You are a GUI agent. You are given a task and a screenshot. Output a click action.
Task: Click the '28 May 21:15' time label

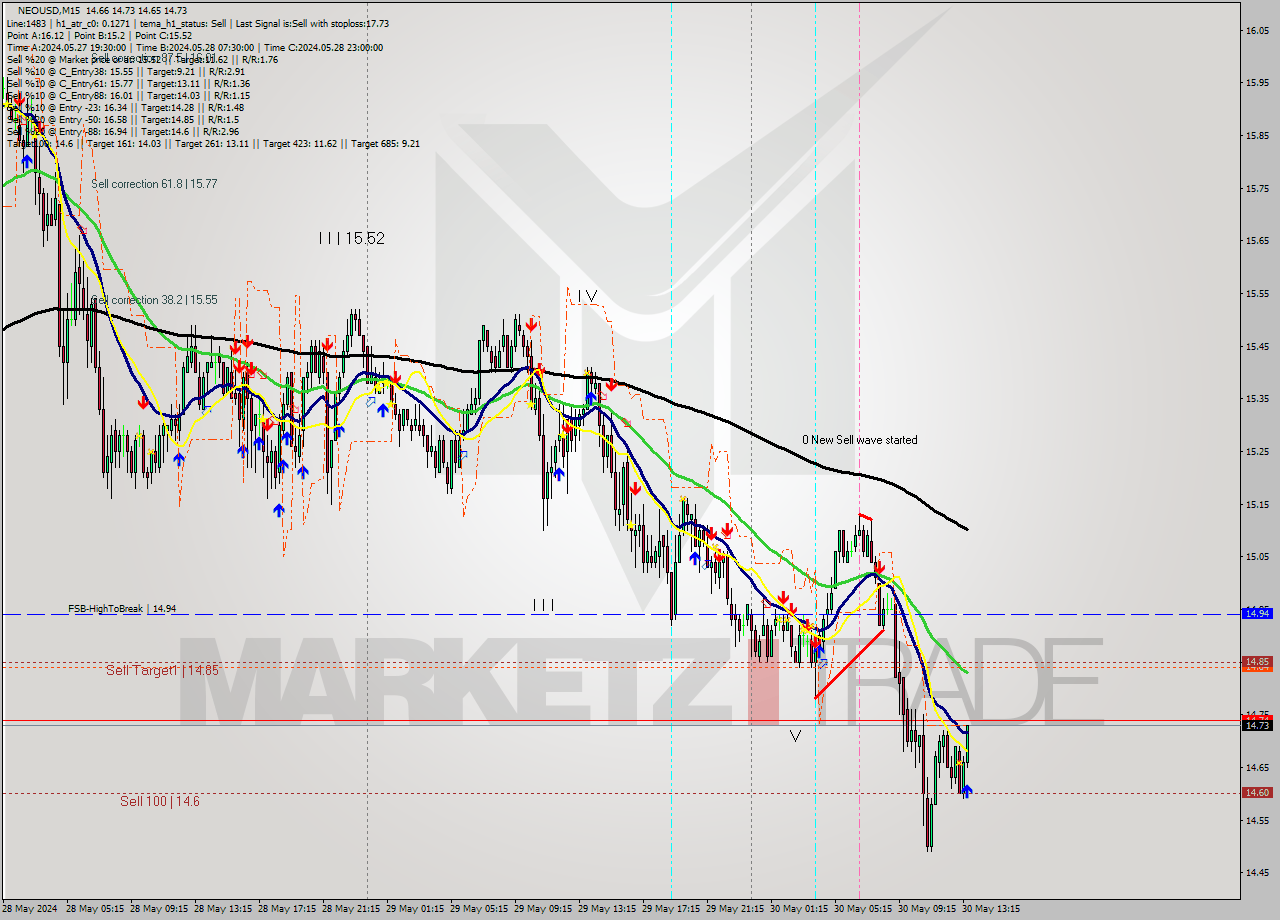pos(352,909)
